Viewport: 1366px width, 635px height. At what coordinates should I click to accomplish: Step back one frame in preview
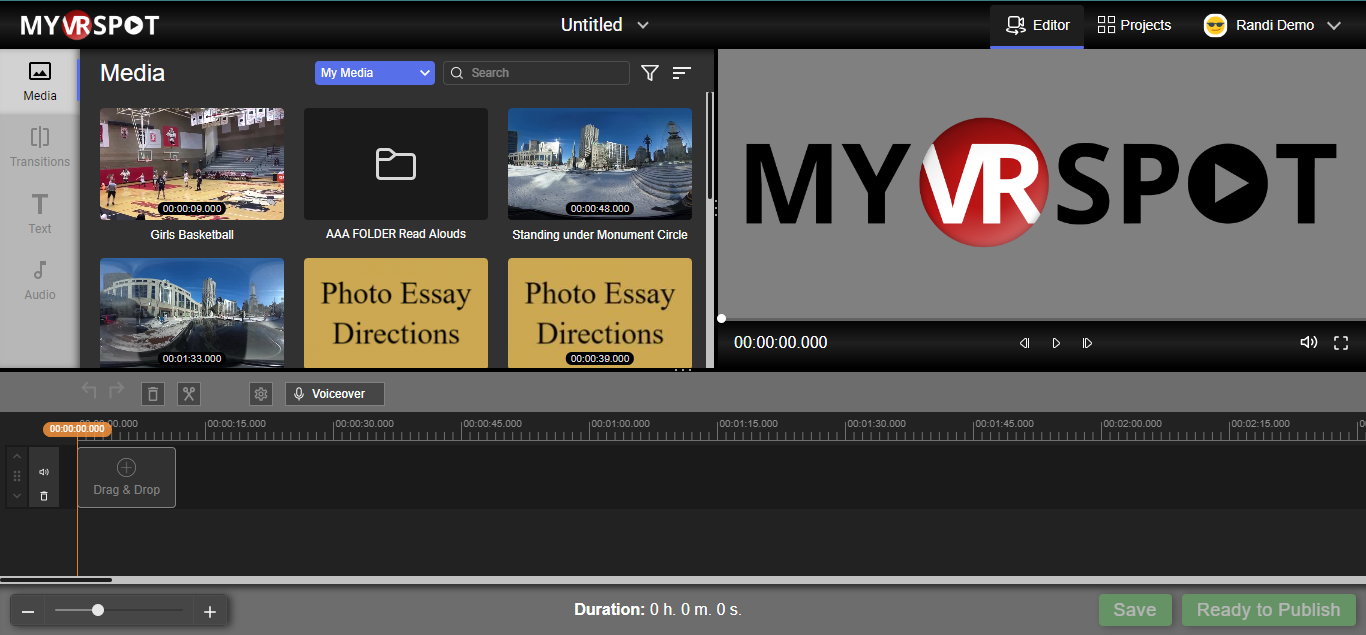1025,343
